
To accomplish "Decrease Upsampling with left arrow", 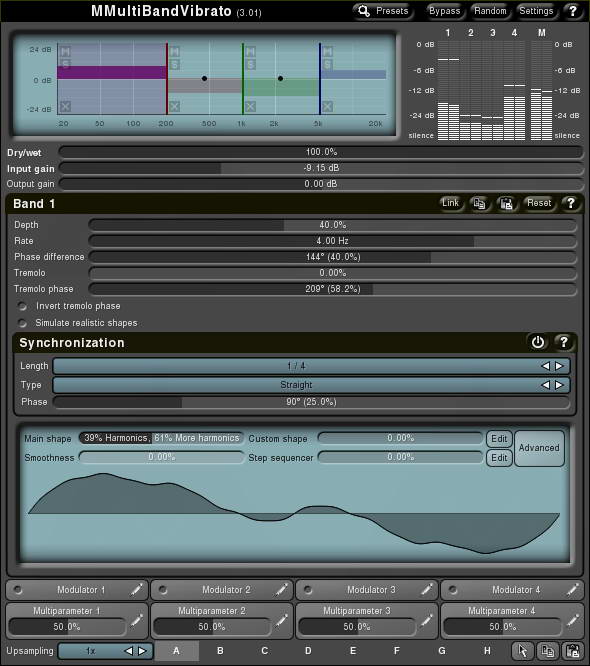I will click(129, 651).
